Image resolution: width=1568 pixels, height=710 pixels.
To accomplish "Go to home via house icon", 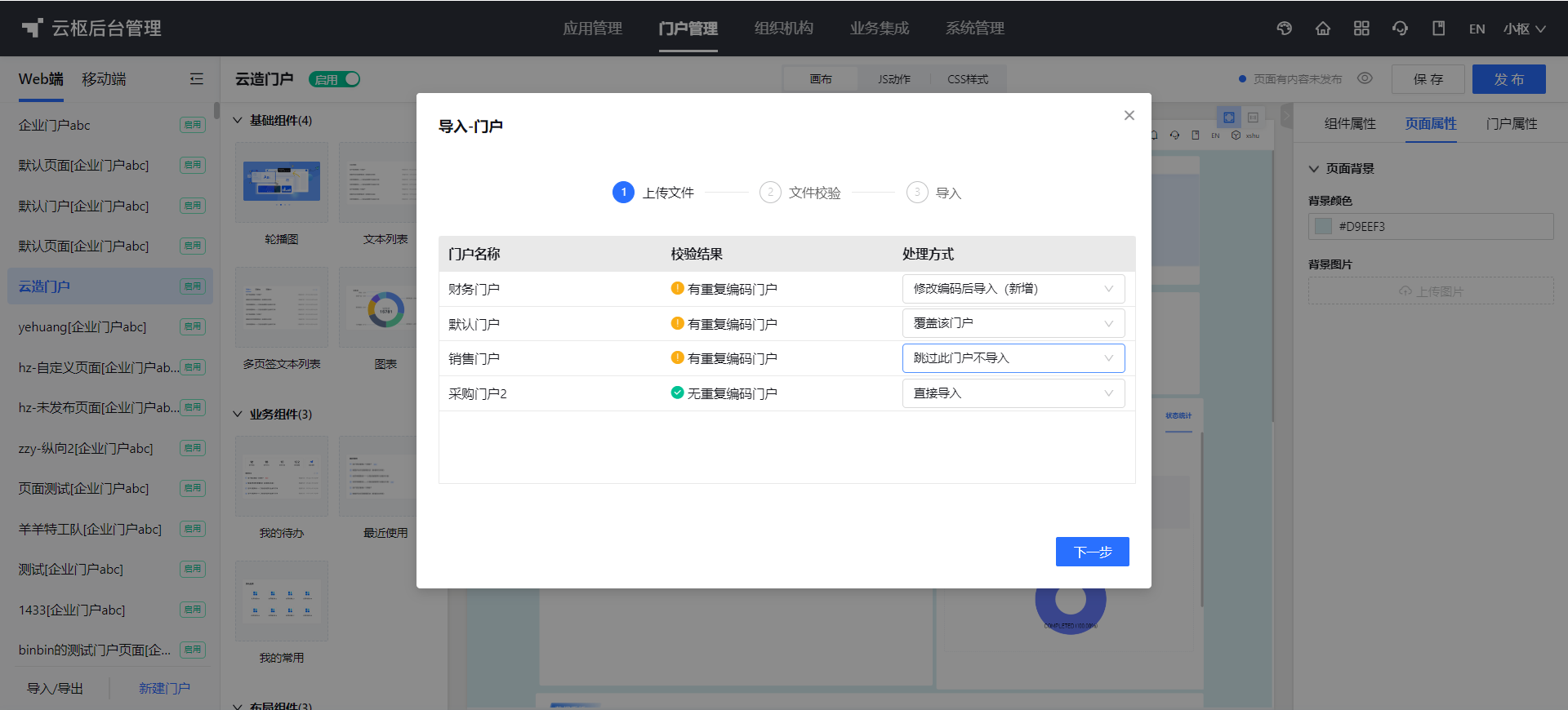I will [1323, 29].
